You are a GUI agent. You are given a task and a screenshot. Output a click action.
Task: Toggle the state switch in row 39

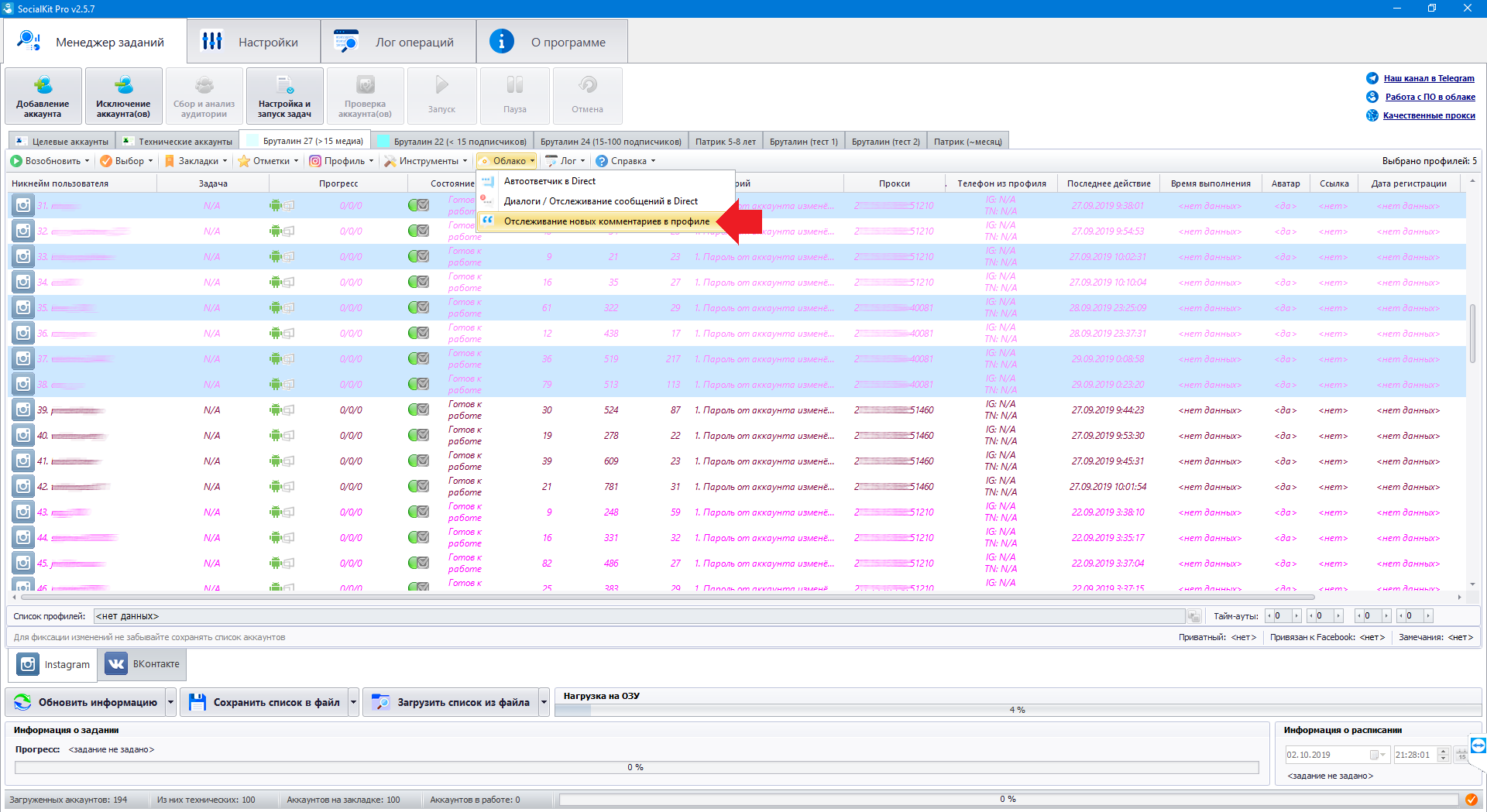point(418,409)
